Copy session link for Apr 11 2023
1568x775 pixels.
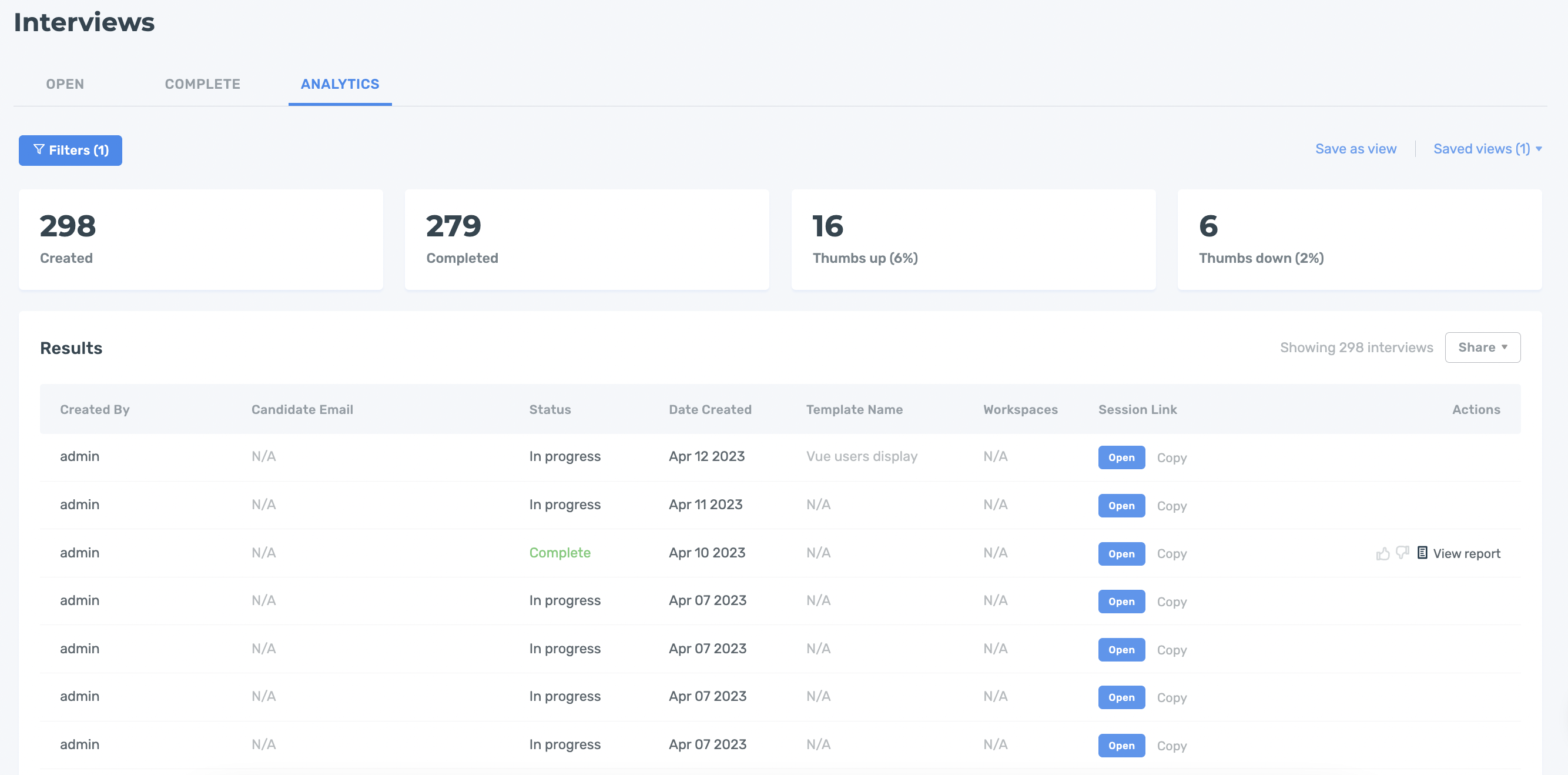[x=1171, y=505]
